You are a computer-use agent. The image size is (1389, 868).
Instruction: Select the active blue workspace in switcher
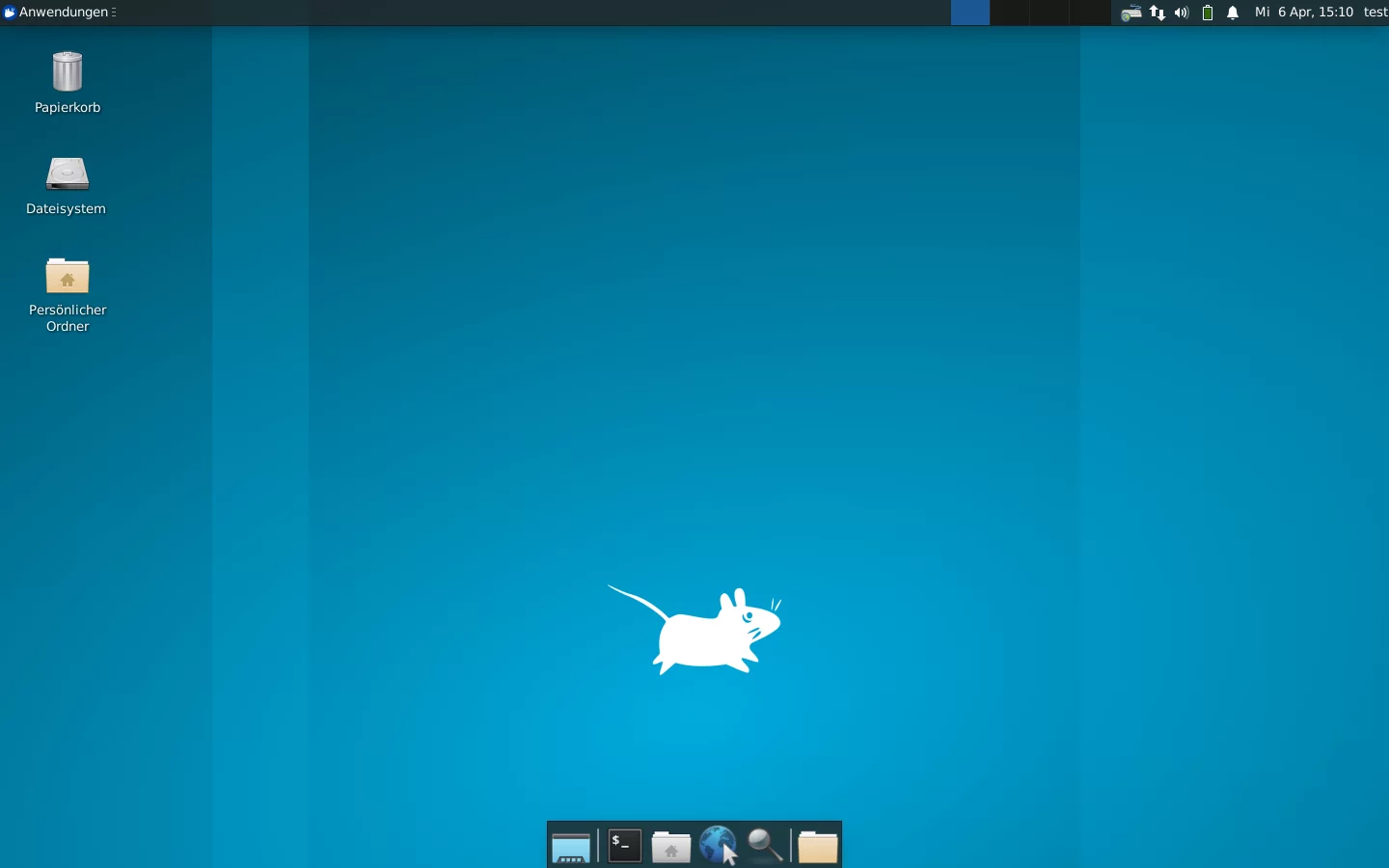970,13
